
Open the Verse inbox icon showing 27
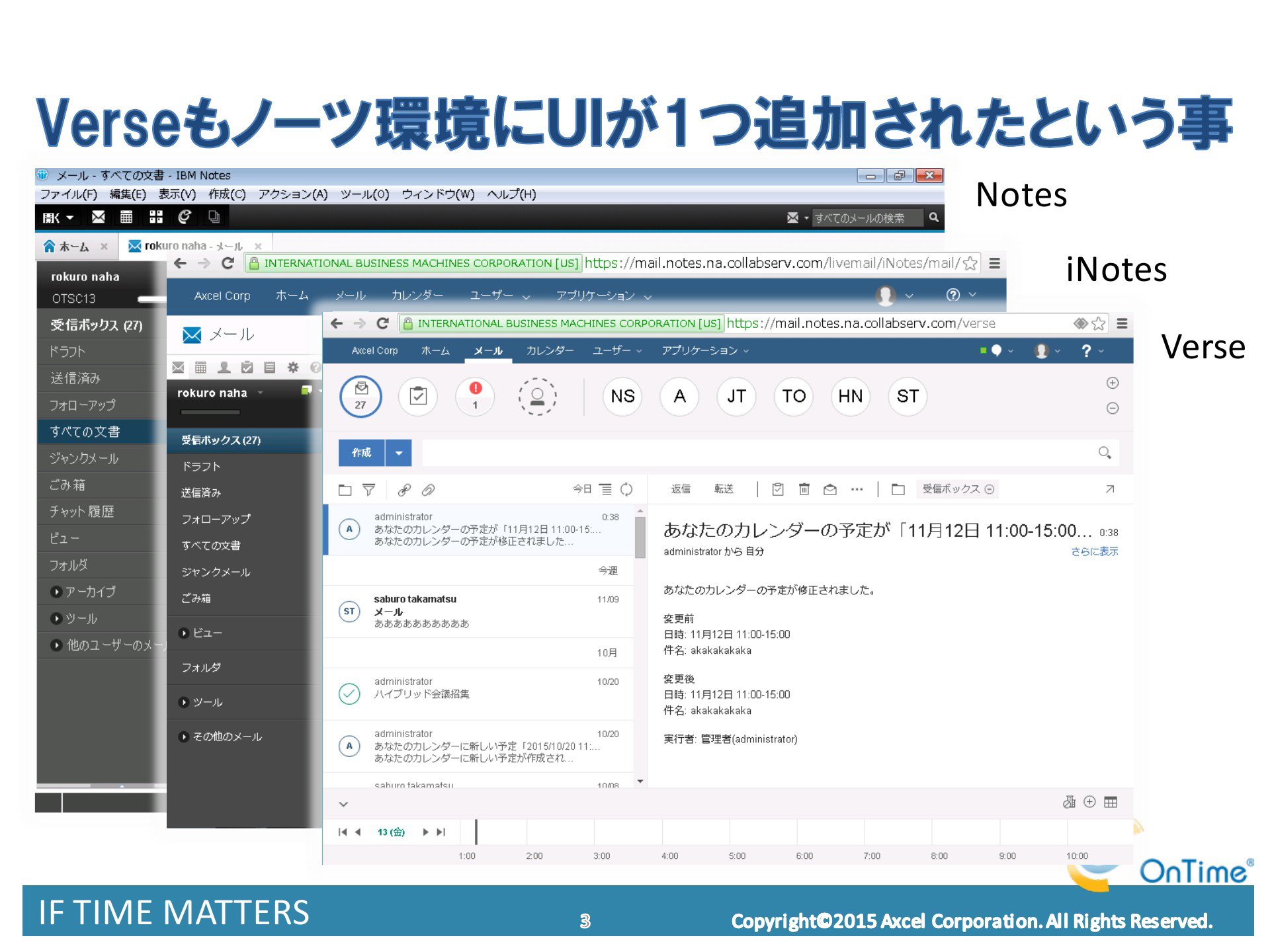360,397
